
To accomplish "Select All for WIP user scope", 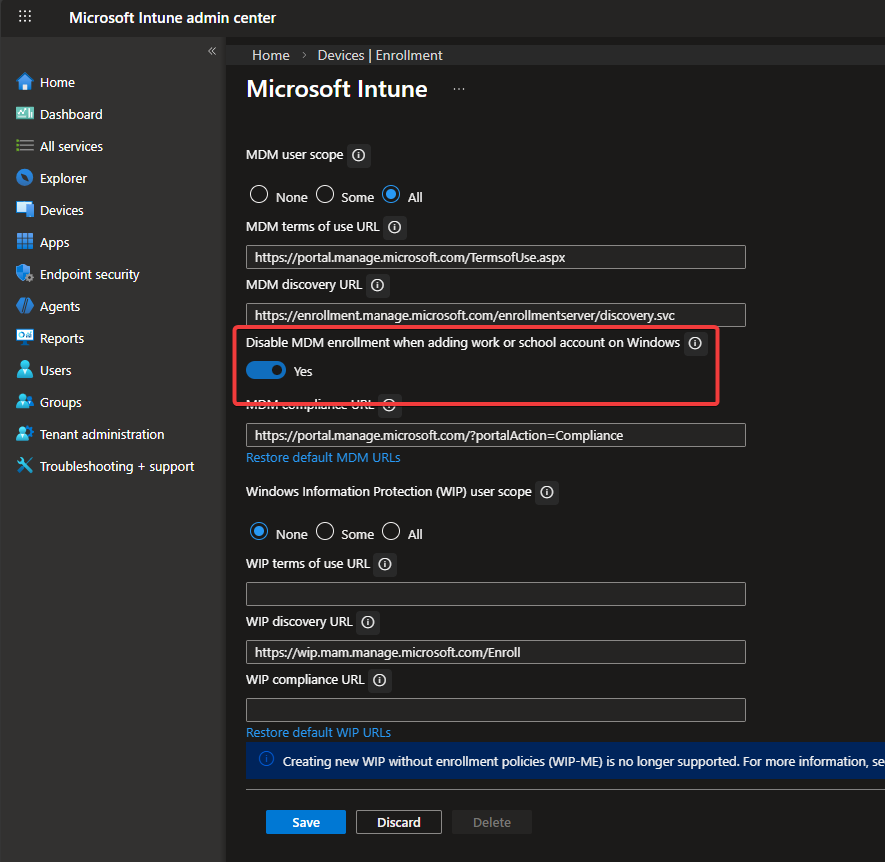I will [391, 532].
